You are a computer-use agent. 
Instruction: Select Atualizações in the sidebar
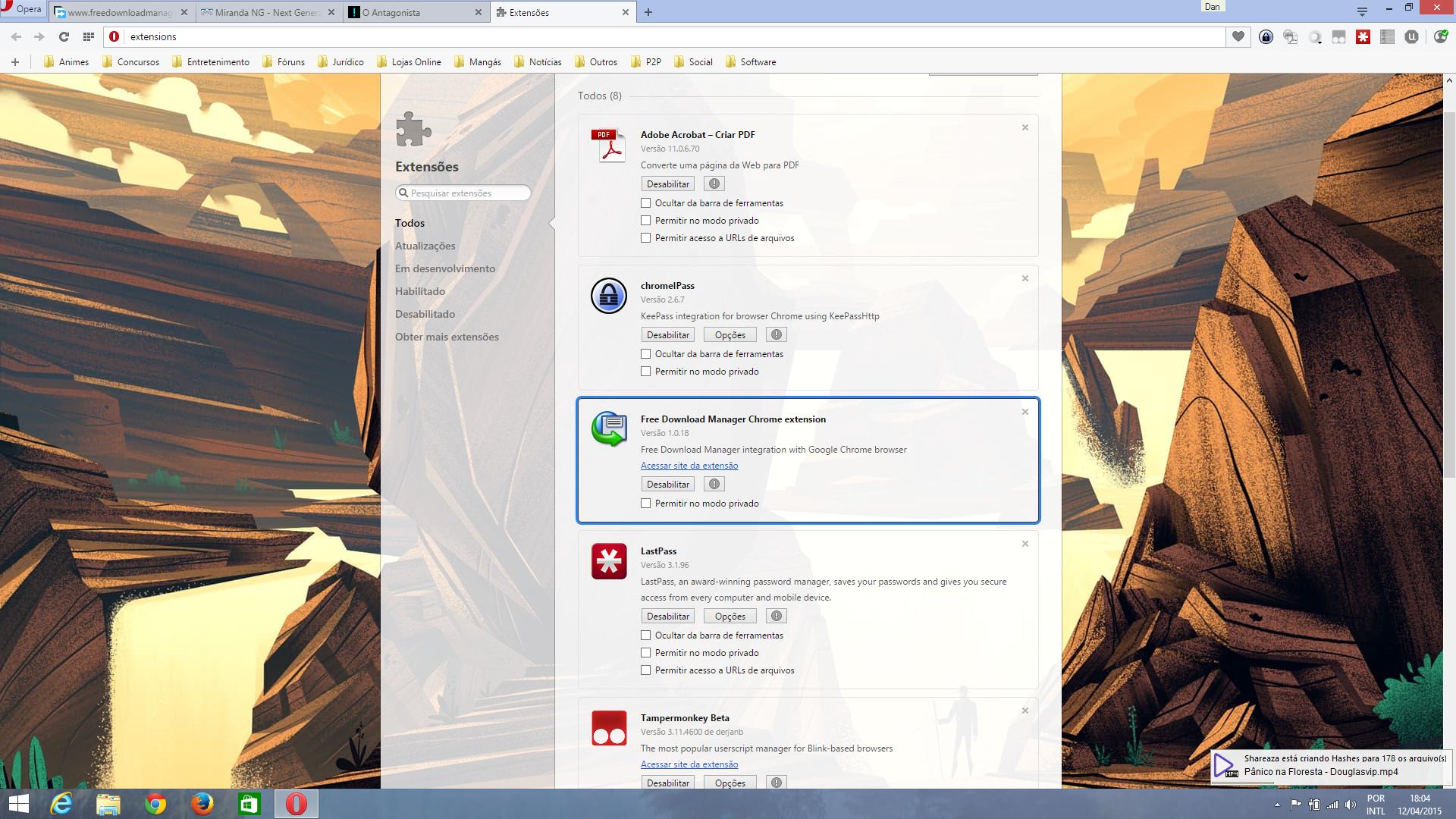coord(425,246)
